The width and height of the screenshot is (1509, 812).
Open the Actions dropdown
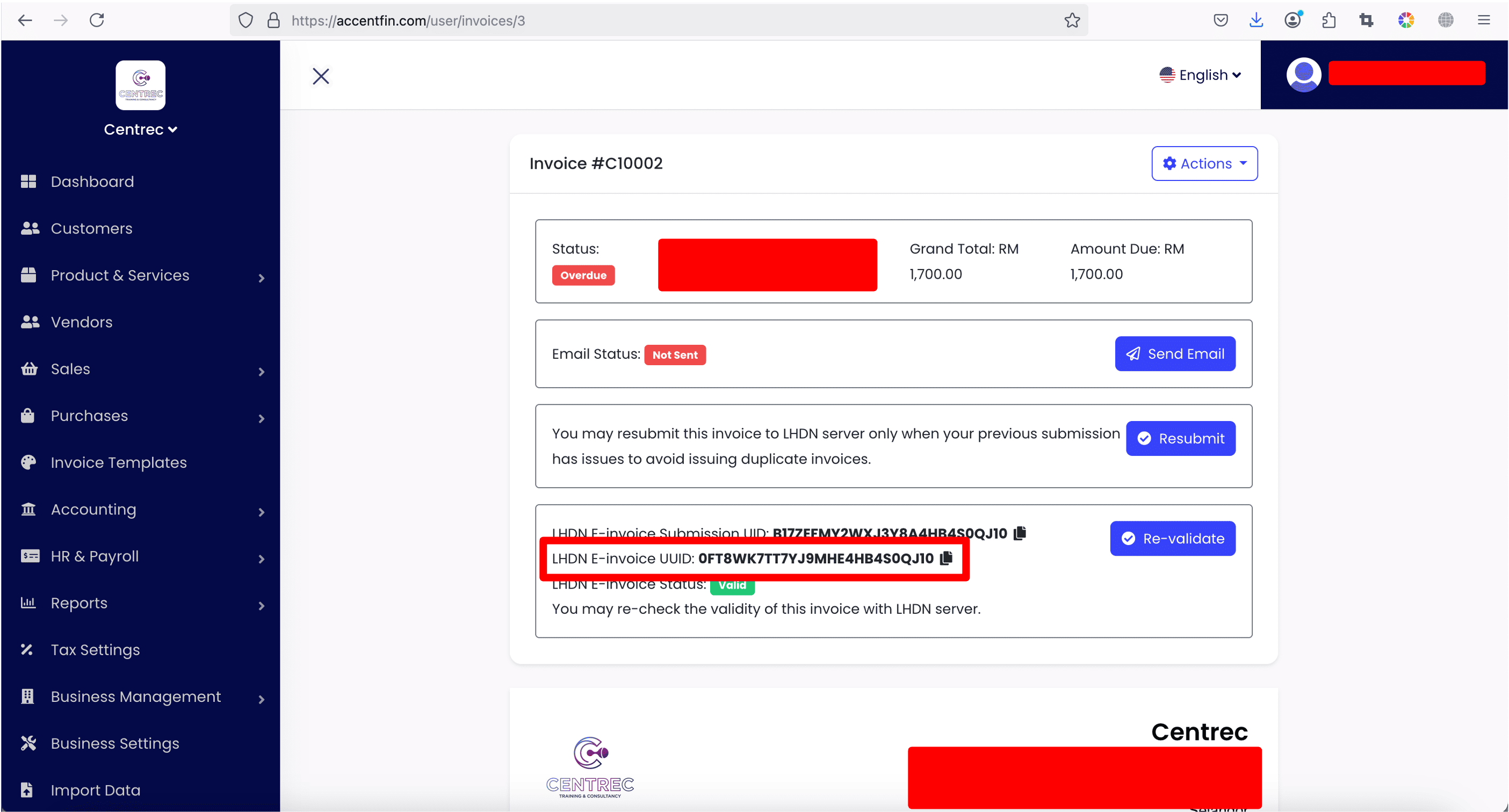1204,163
